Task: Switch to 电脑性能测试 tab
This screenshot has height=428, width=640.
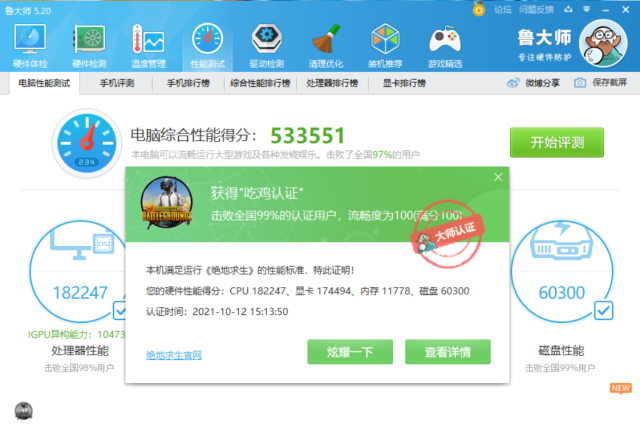Action: click(x=44, y=83)
